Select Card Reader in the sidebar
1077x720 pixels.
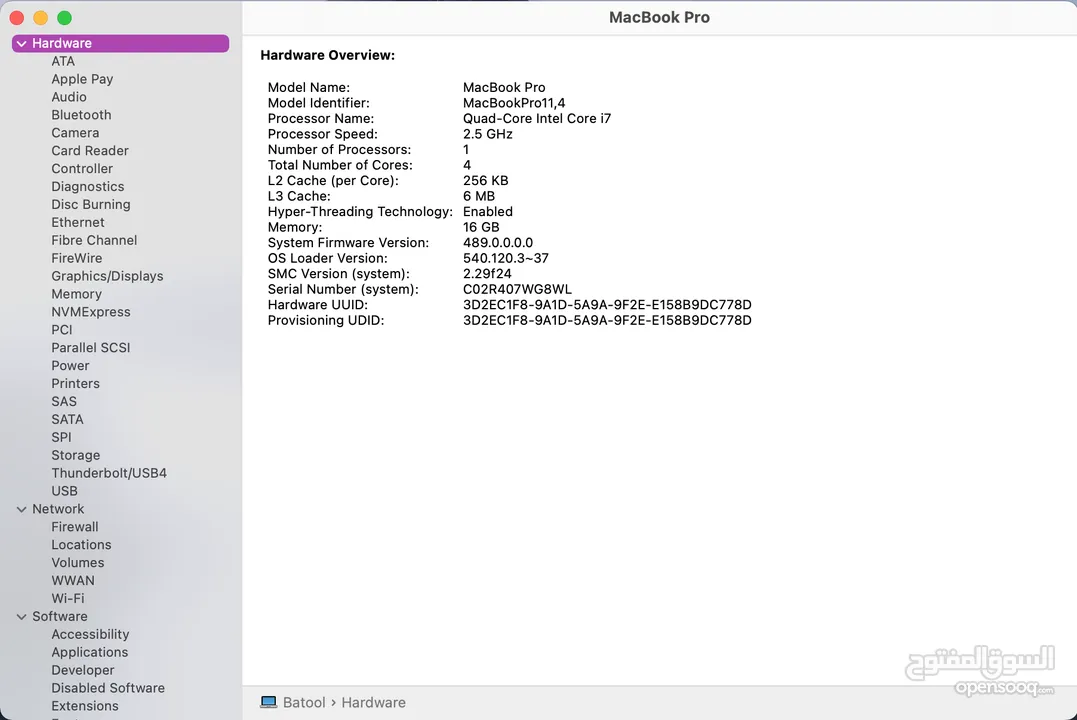tap(90, 150)
